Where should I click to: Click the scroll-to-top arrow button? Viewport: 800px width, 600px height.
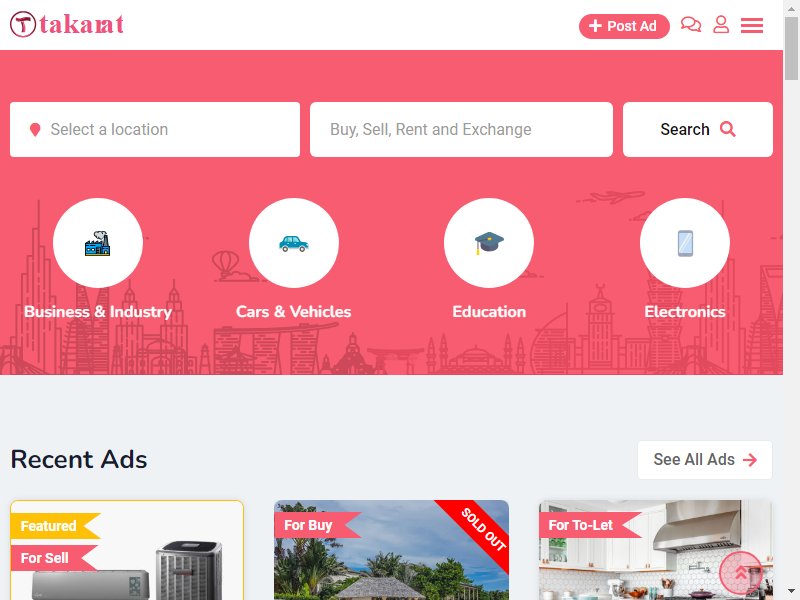pyautogui.click(x=741, y=572)
